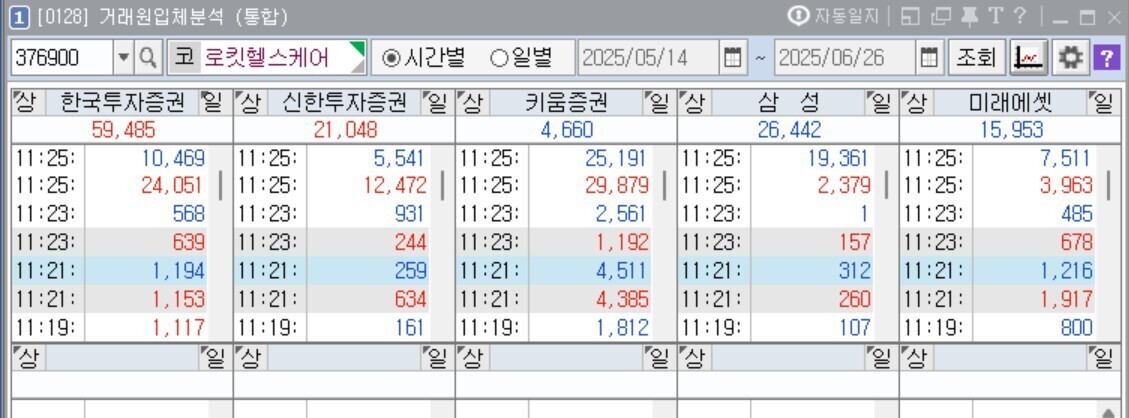Click the screen number 1 icon
This screenshot has width=1129, height=418.
(19, 17)
